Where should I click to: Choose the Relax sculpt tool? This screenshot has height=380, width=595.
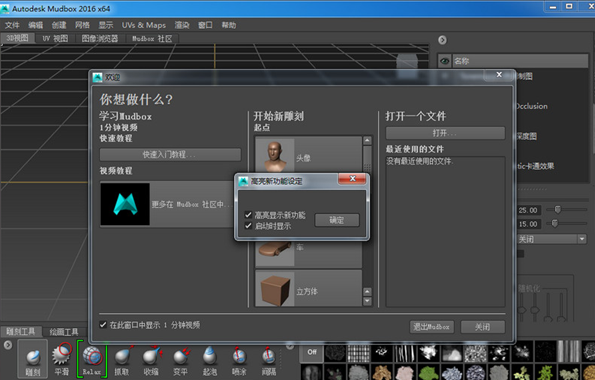click(x=92, y=358)
